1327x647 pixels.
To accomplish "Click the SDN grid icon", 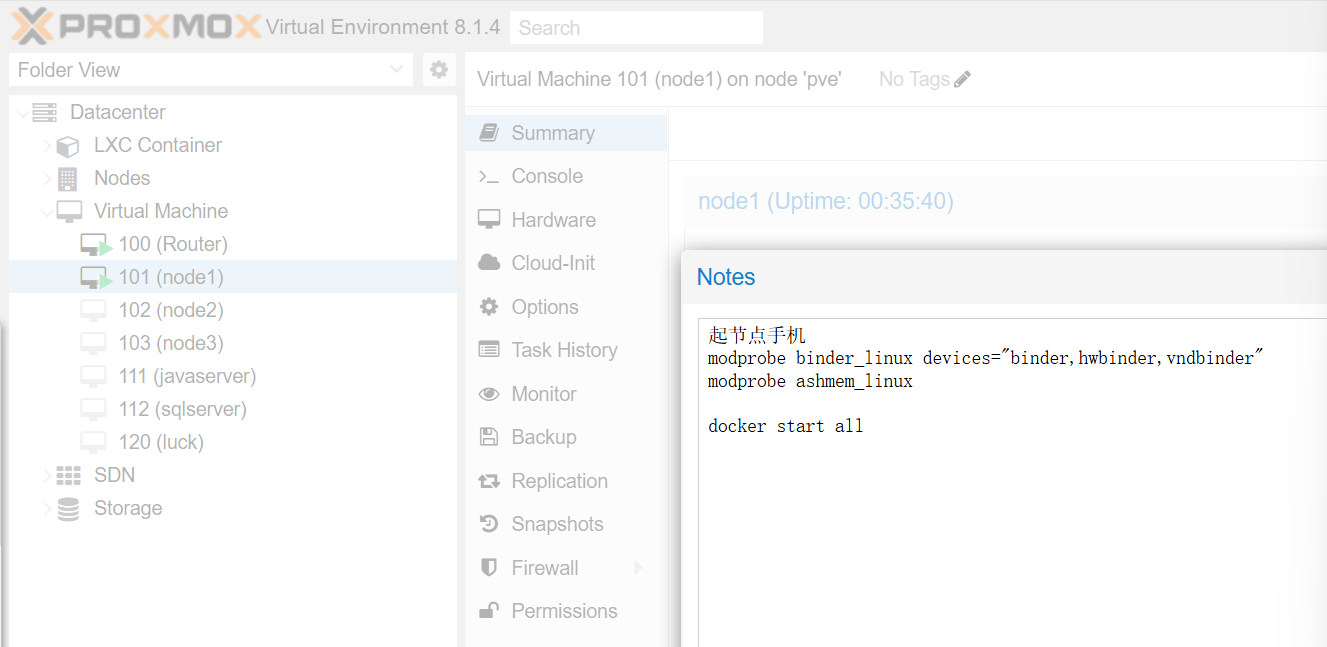I will [68, 475].
